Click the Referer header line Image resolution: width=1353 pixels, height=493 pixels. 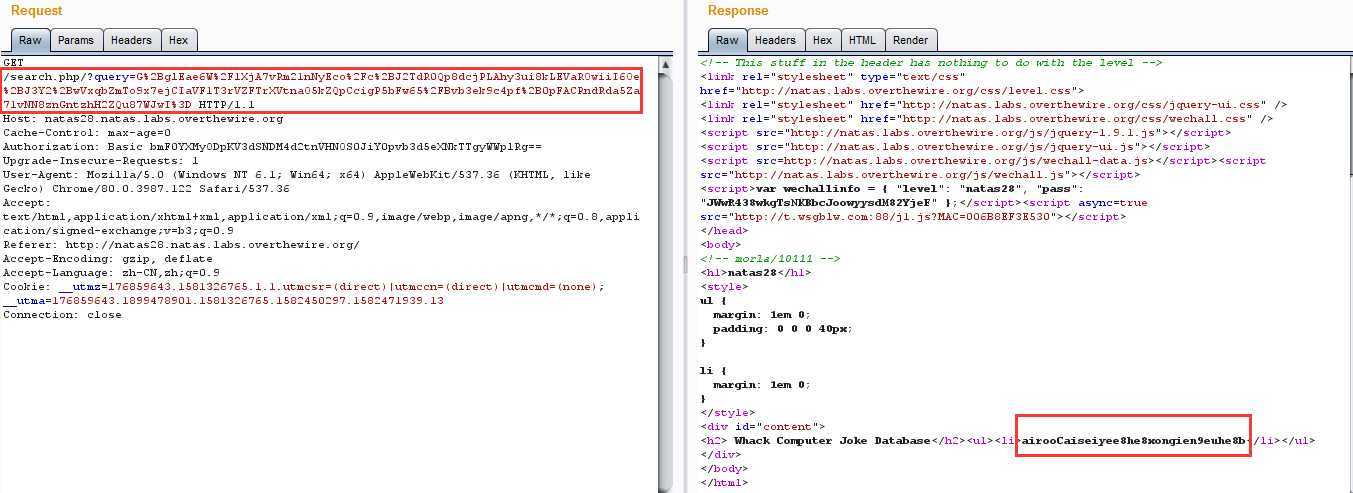tap(181, 244)
